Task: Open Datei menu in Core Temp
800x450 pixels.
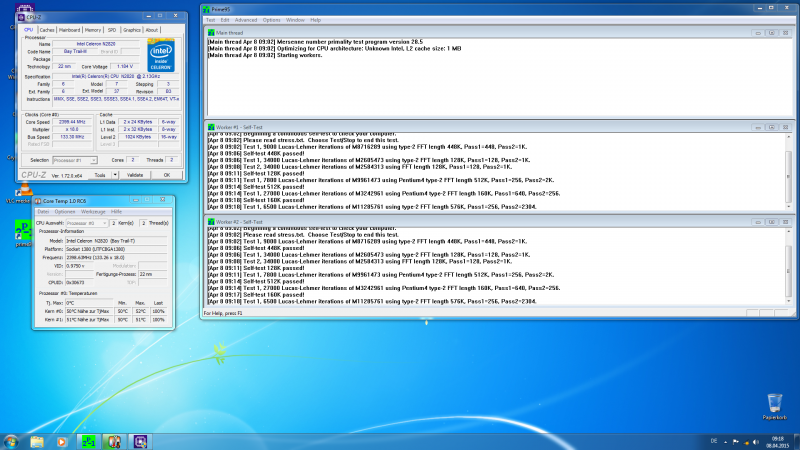Action: (x=43, y=211)
